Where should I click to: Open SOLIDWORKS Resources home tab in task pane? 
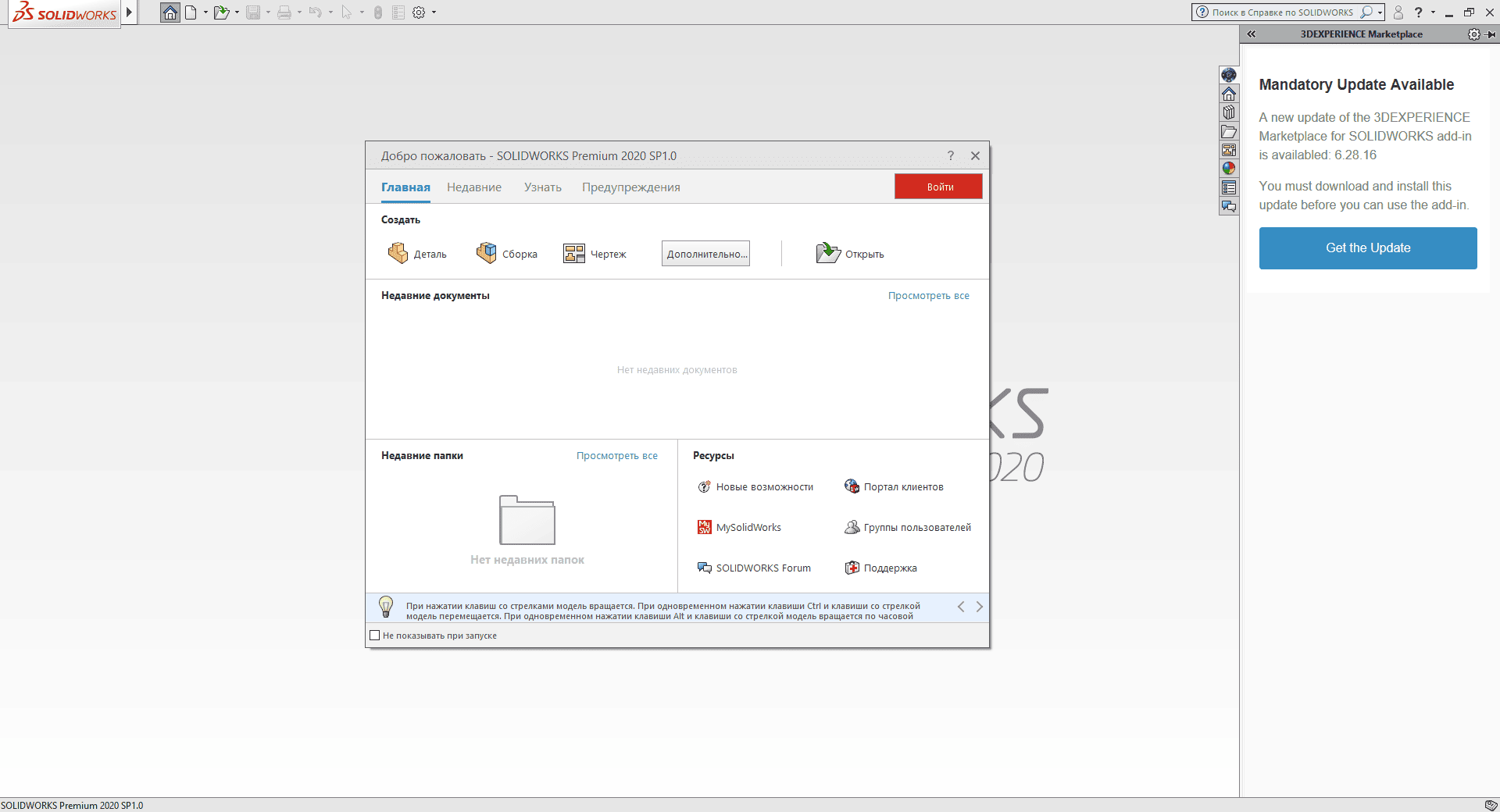coord(1229,94)
